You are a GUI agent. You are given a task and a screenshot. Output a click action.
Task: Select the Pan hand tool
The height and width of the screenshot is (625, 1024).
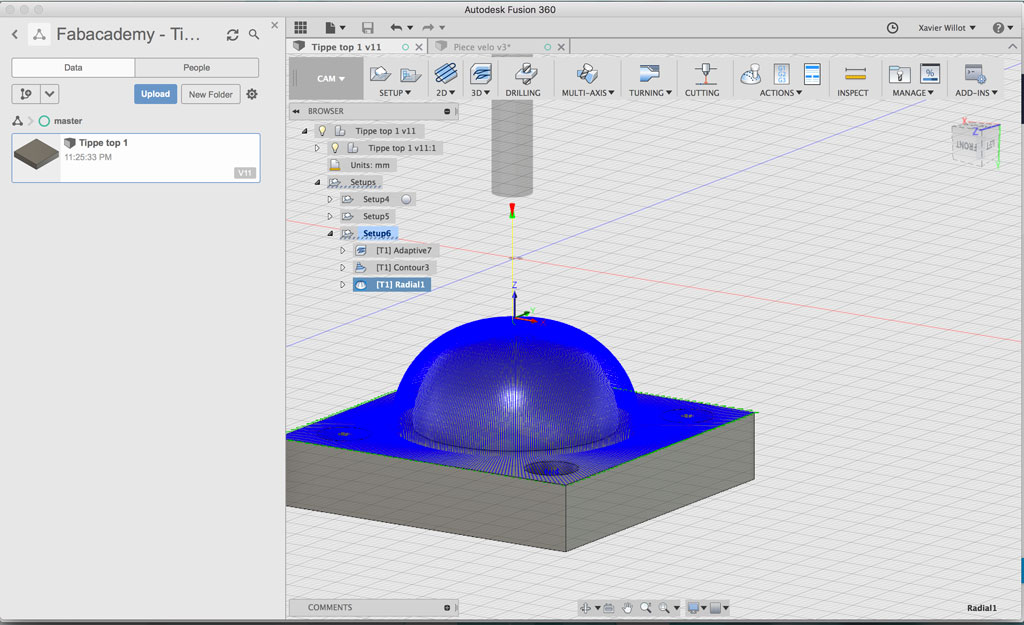pyautogui.click(x=627, y=608)
